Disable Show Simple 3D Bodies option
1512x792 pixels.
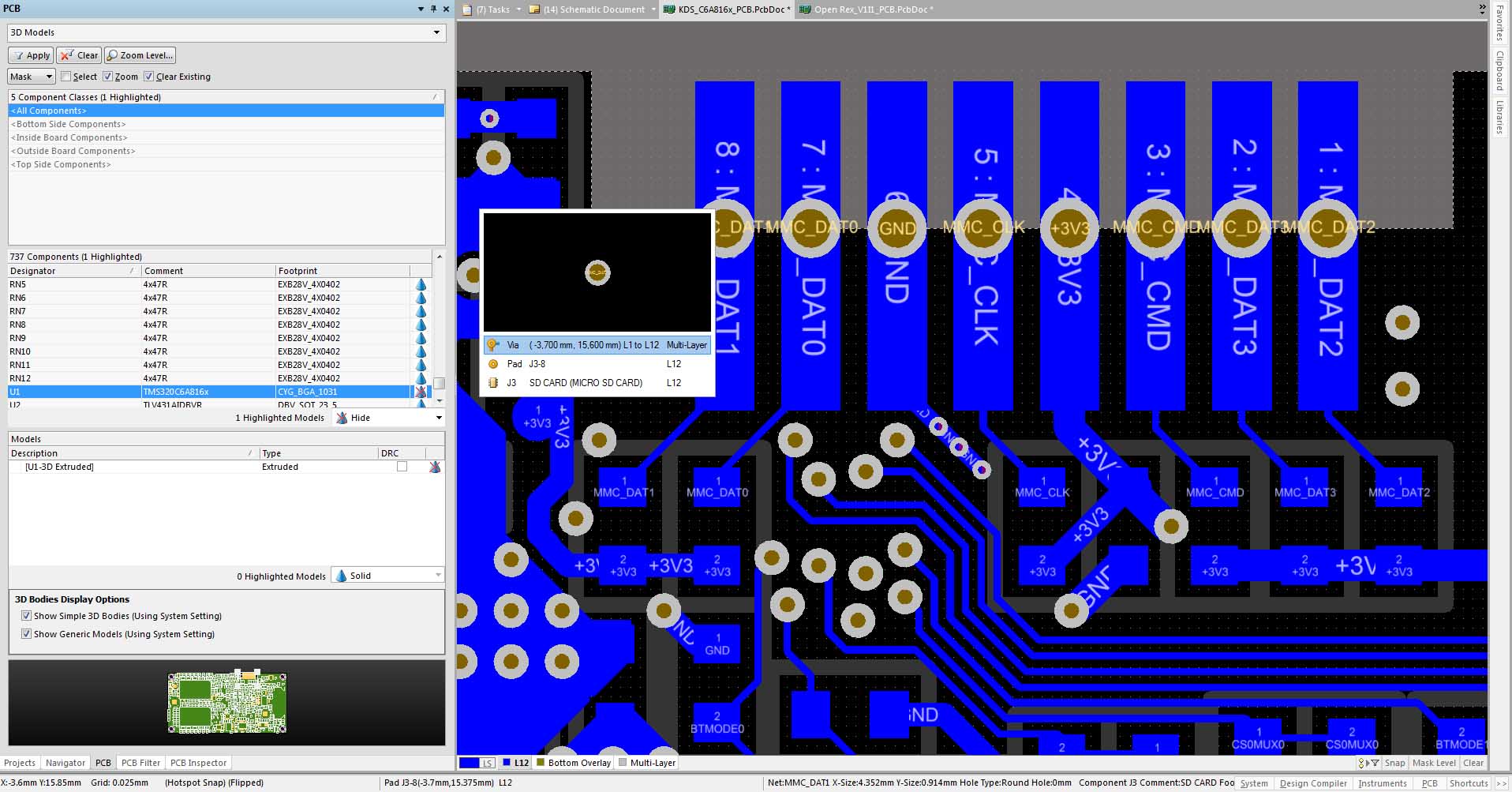coord(26,616)
